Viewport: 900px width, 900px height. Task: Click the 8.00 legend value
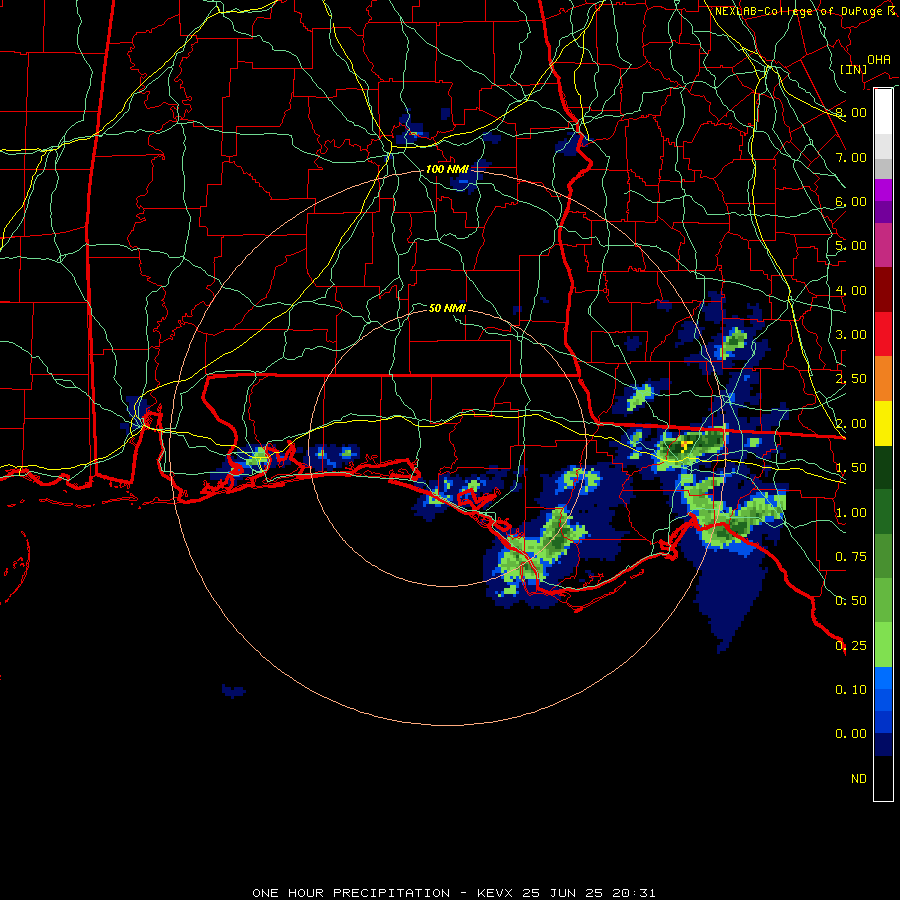click(x=851, y=112)
